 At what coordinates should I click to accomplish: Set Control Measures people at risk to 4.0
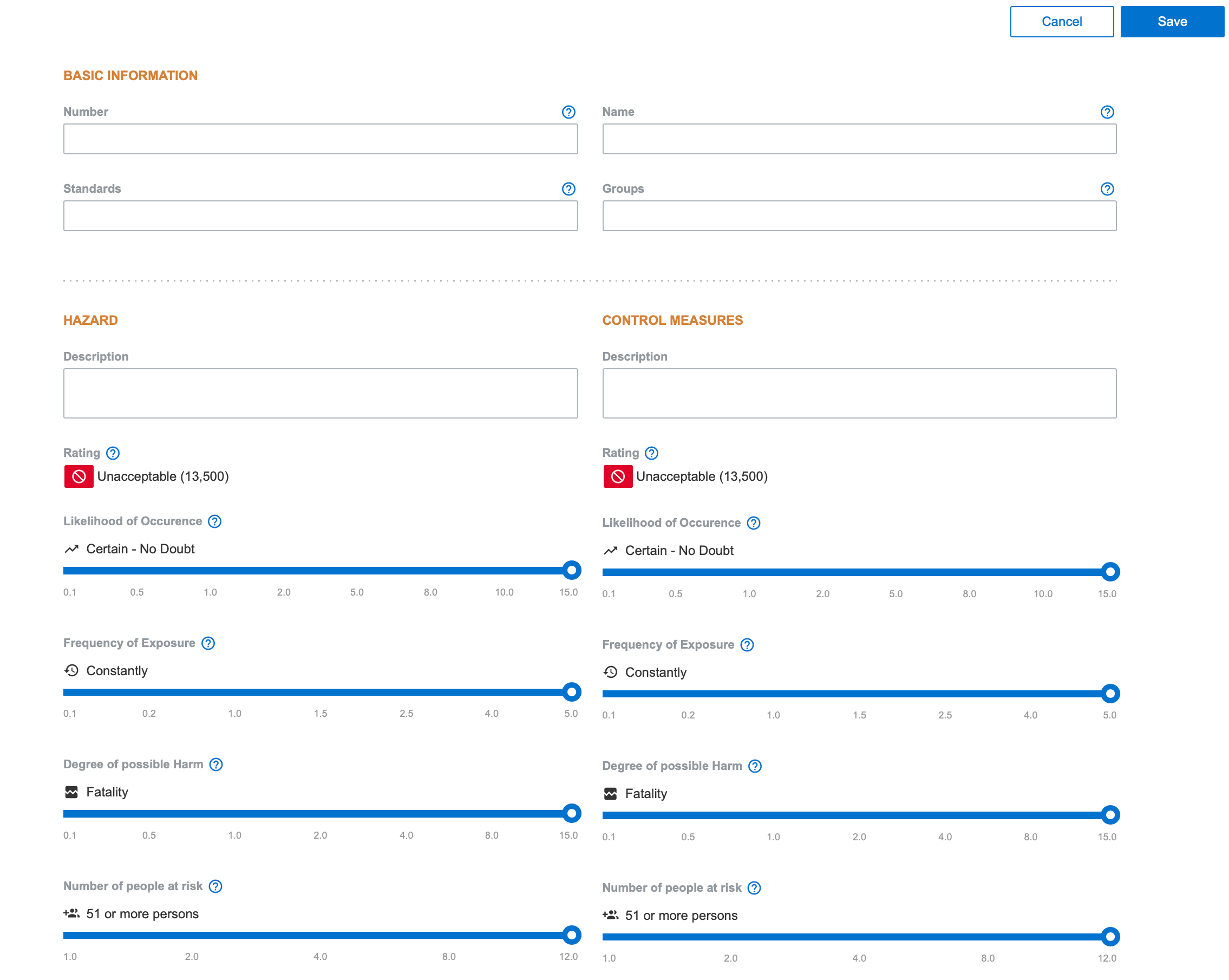pyautogui.click(x=859, y=937)
